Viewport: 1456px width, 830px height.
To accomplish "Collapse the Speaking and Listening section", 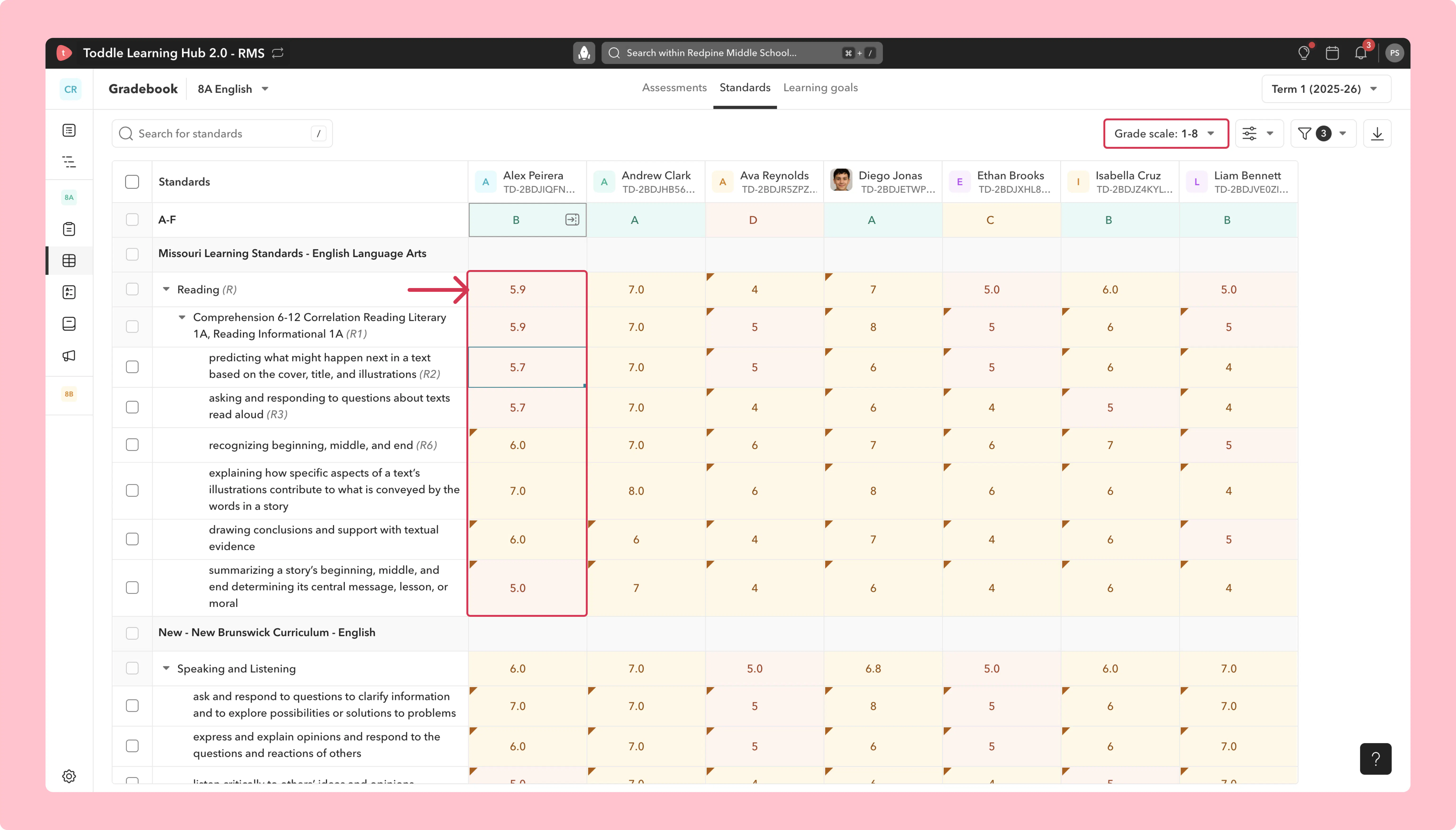I will pyautogui.click(x=166, y=669).
